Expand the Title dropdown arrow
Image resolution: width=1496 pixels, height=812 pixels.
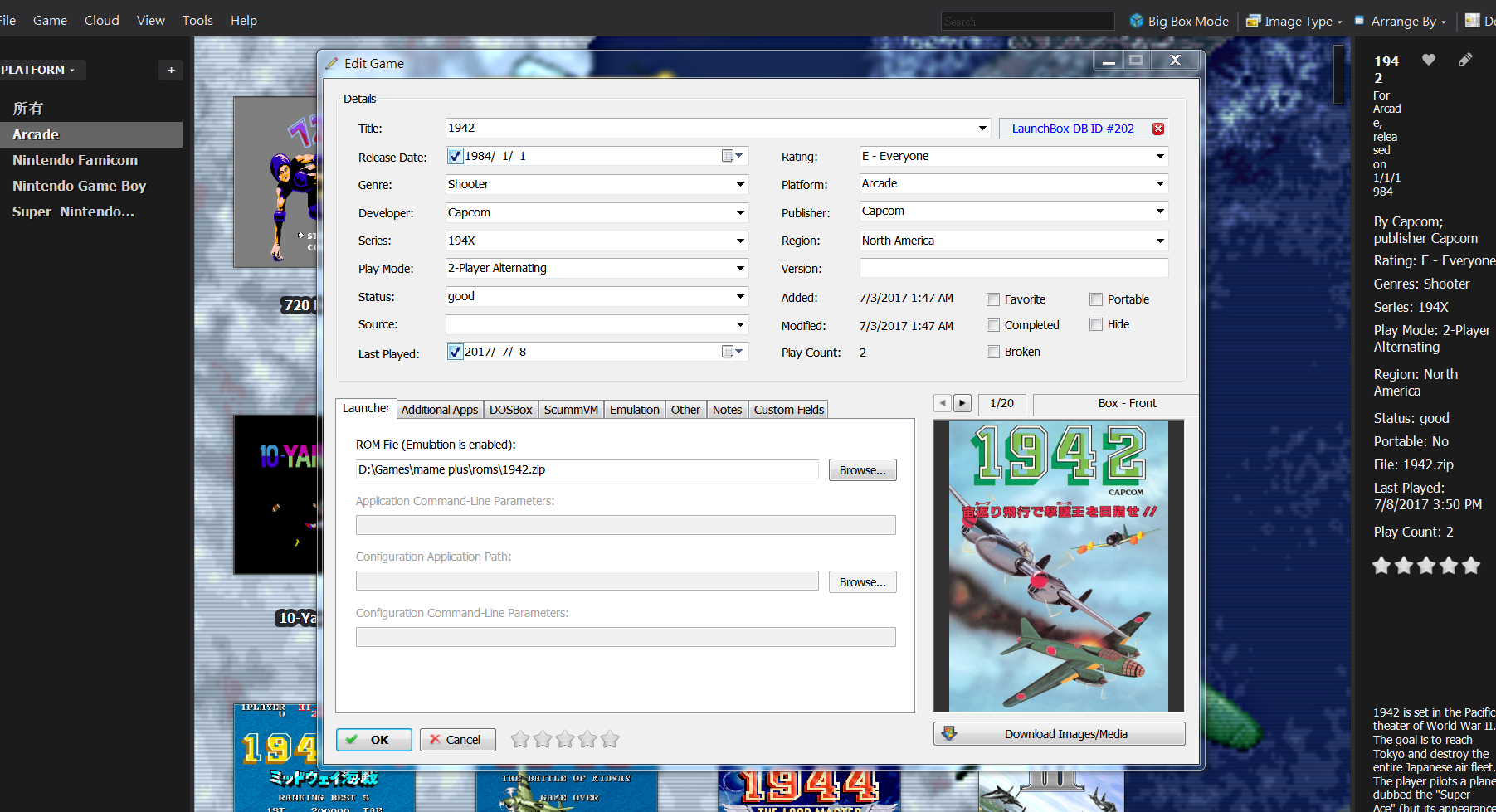tap(982, 128)
